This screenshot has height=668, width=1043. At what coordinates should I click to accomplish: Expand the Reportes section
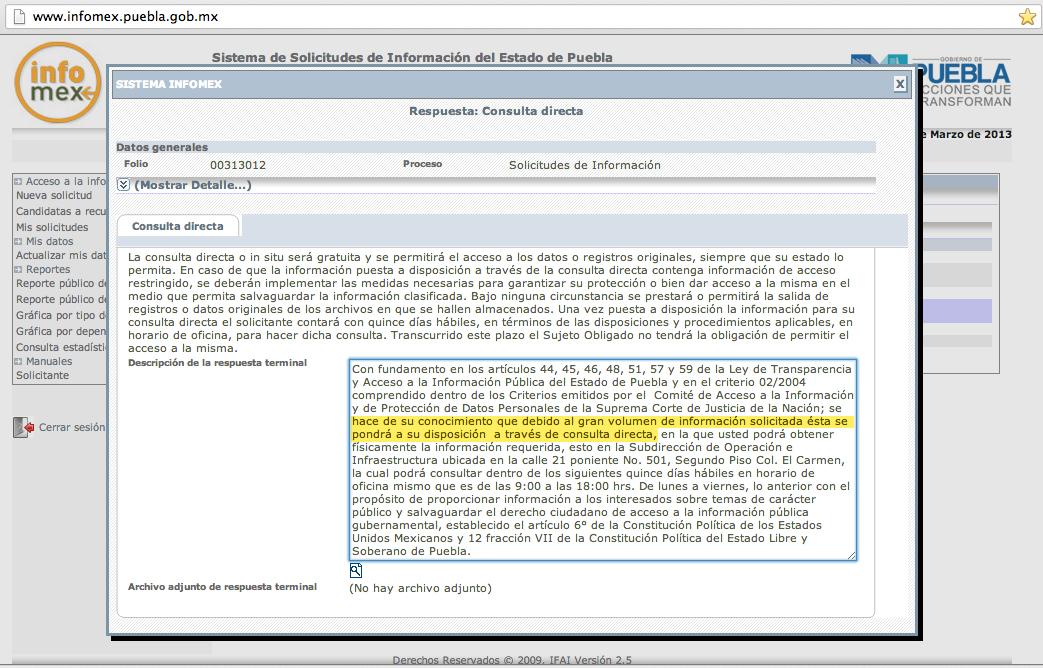click(18, 269)
